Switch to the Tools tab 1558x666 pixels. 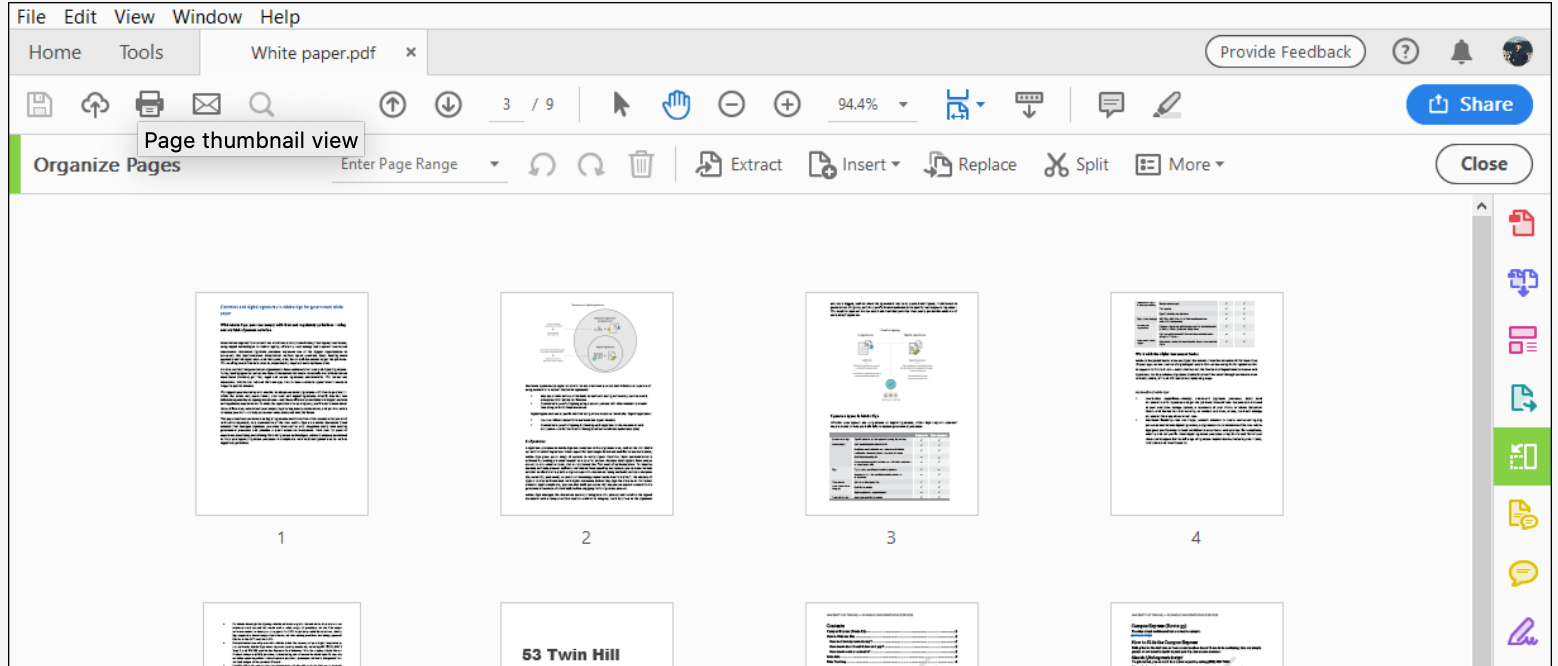point(140,52)
